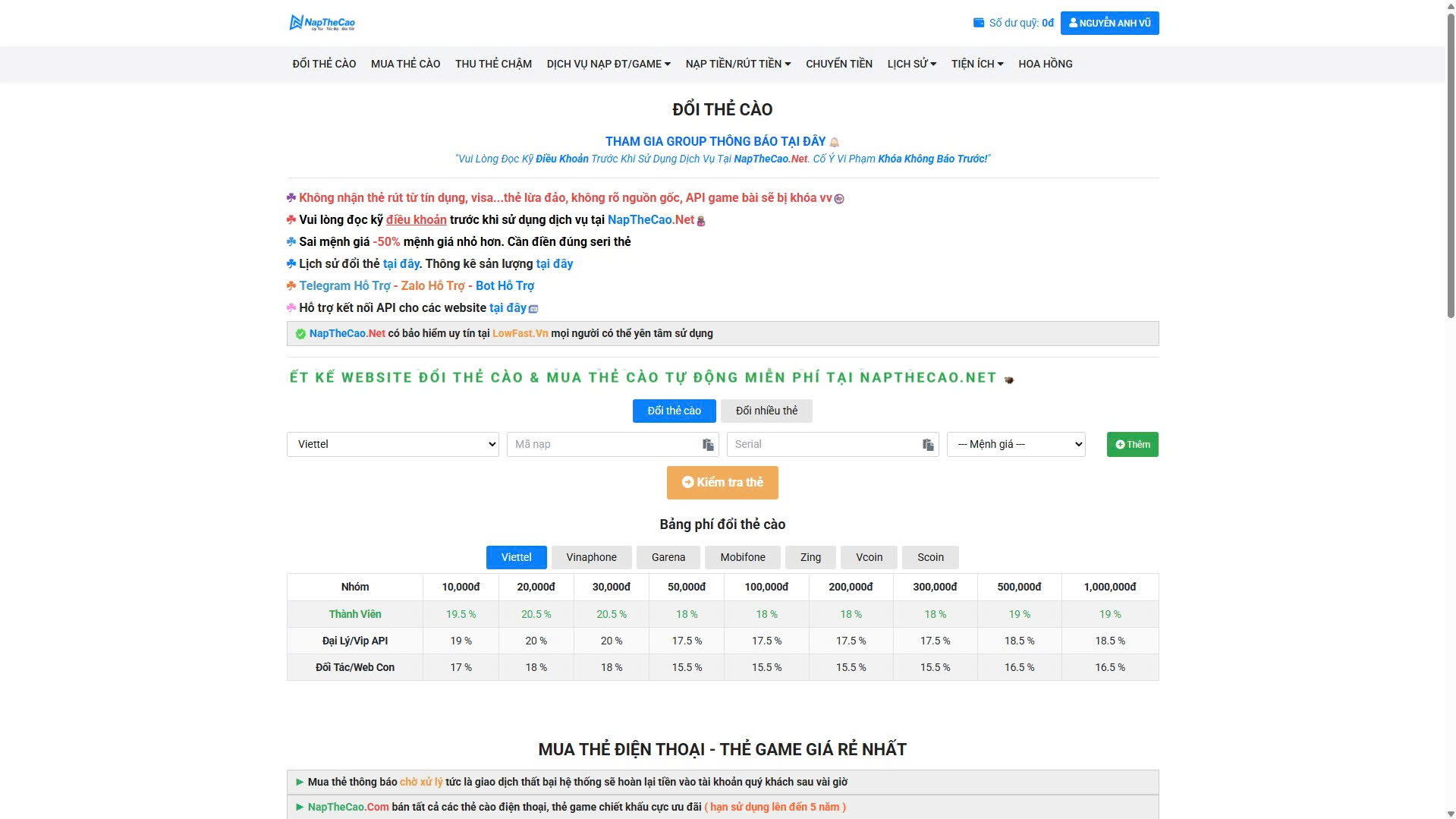Image resolution: width=1456 pixels, height=819 pixels.
Task: Click the 10,000đ column header
Action: click(461, 587)
